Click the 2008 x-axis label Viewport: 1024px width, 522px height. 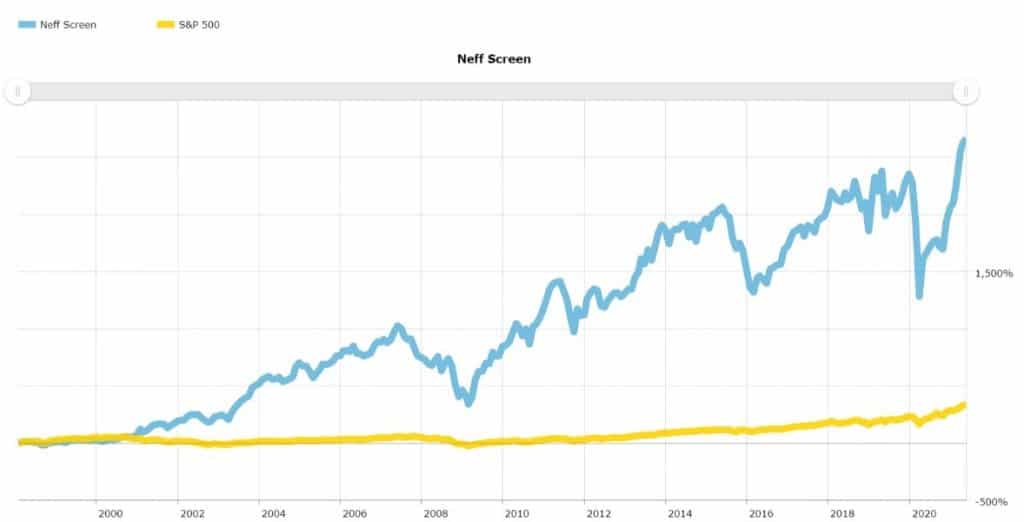coord(436,514)
